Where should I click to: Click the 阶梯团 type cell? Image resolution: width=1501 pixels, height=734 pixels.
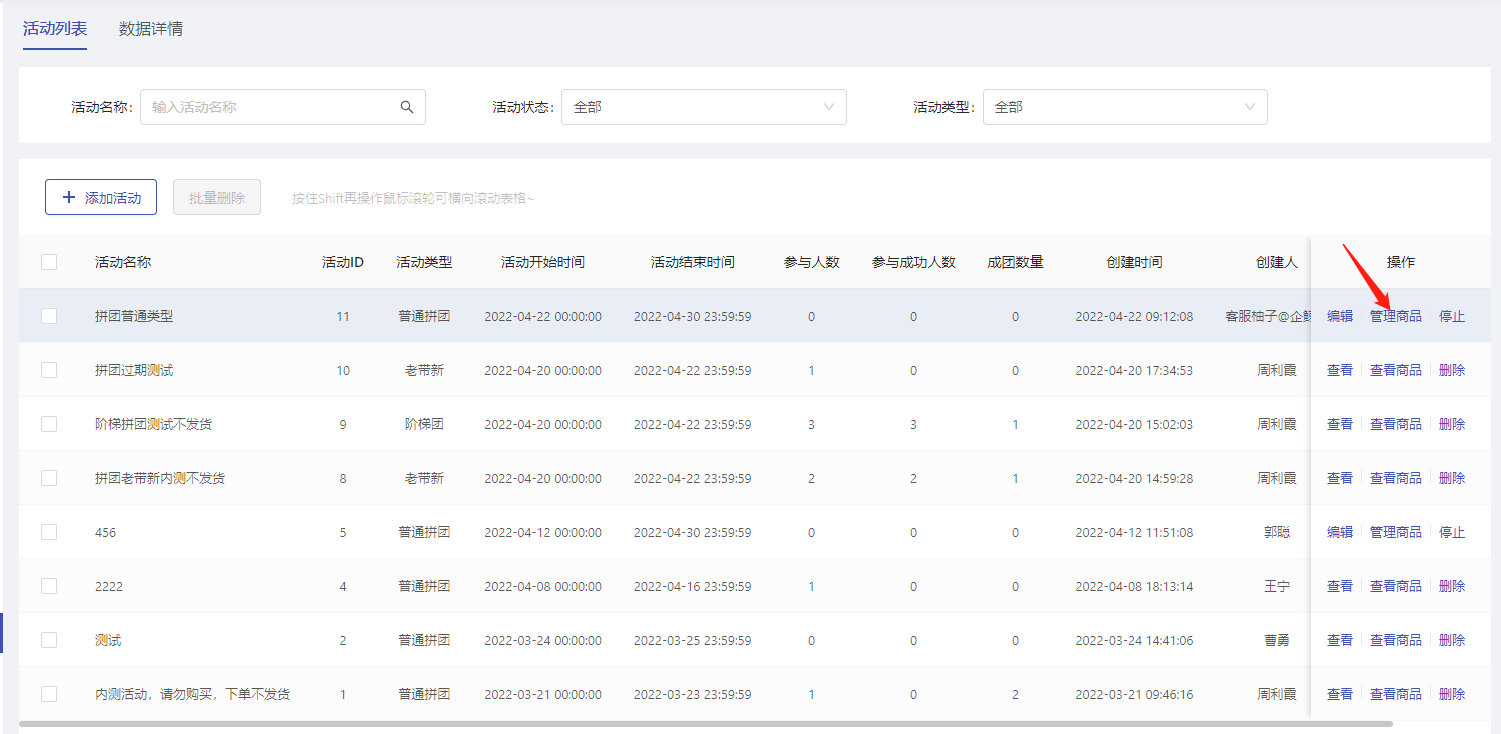(x=424, y=424)
